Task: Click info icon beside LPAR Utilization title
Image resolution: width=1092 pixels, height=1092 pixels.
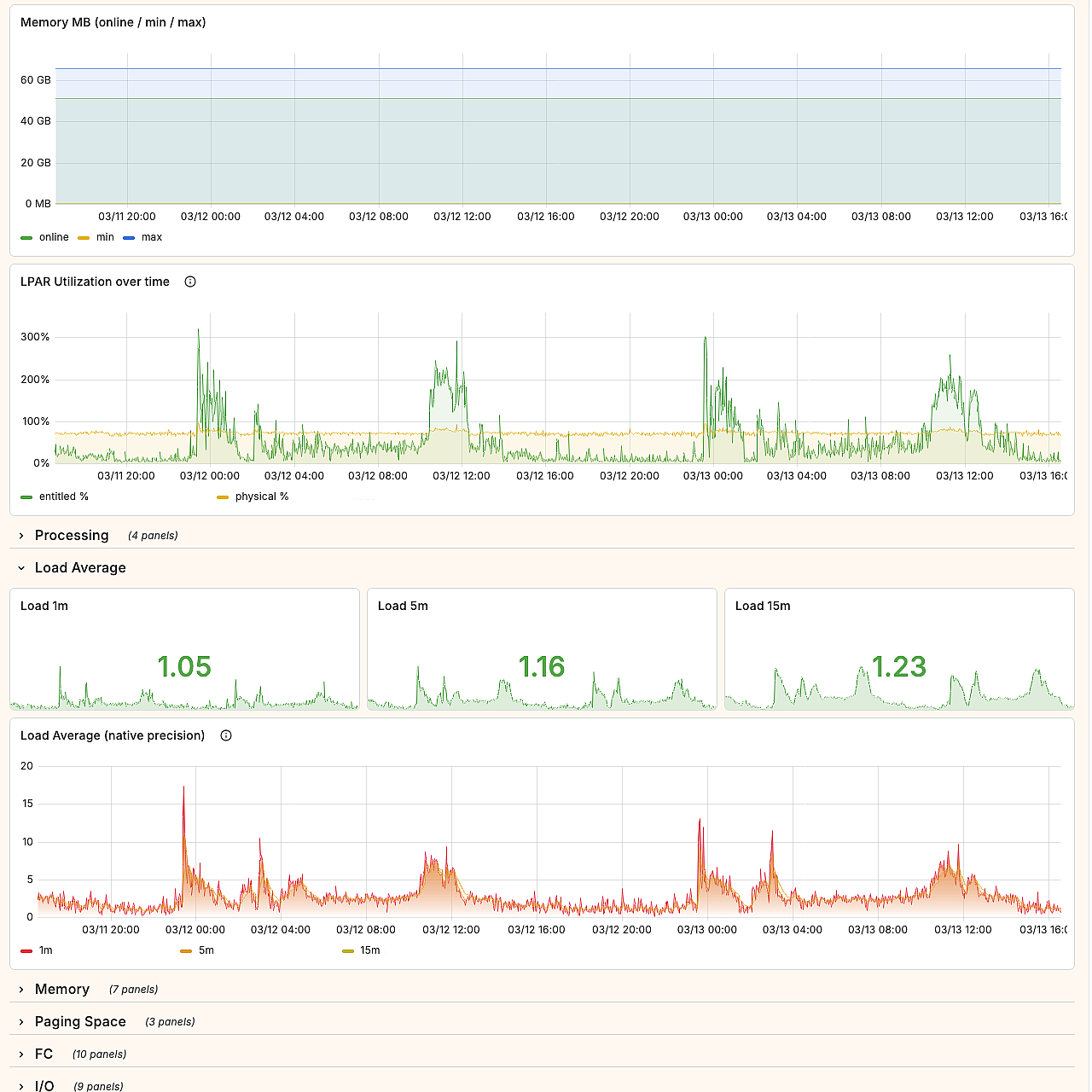Action: point(190,282)
